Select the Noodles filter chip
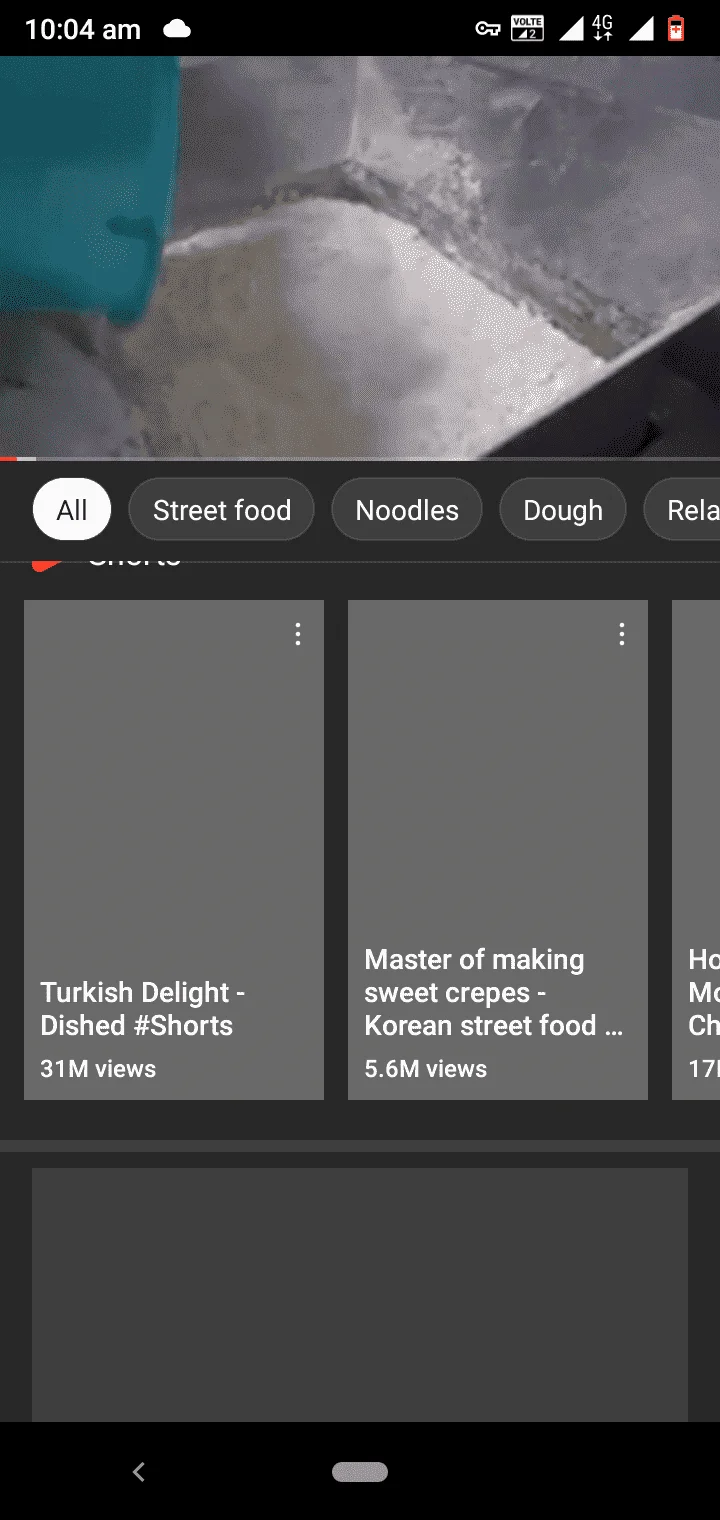Screen dimensions: 720x1520 tap(407, 510)
